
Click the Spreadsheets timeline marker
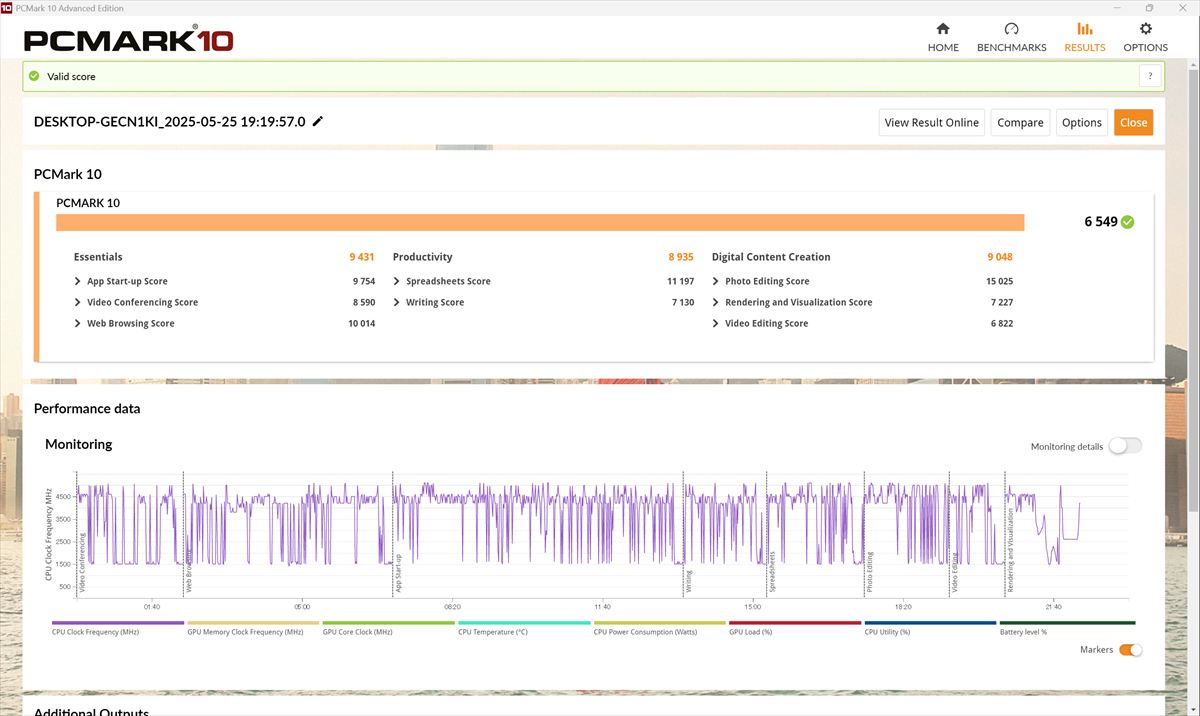tap(772, 572)
